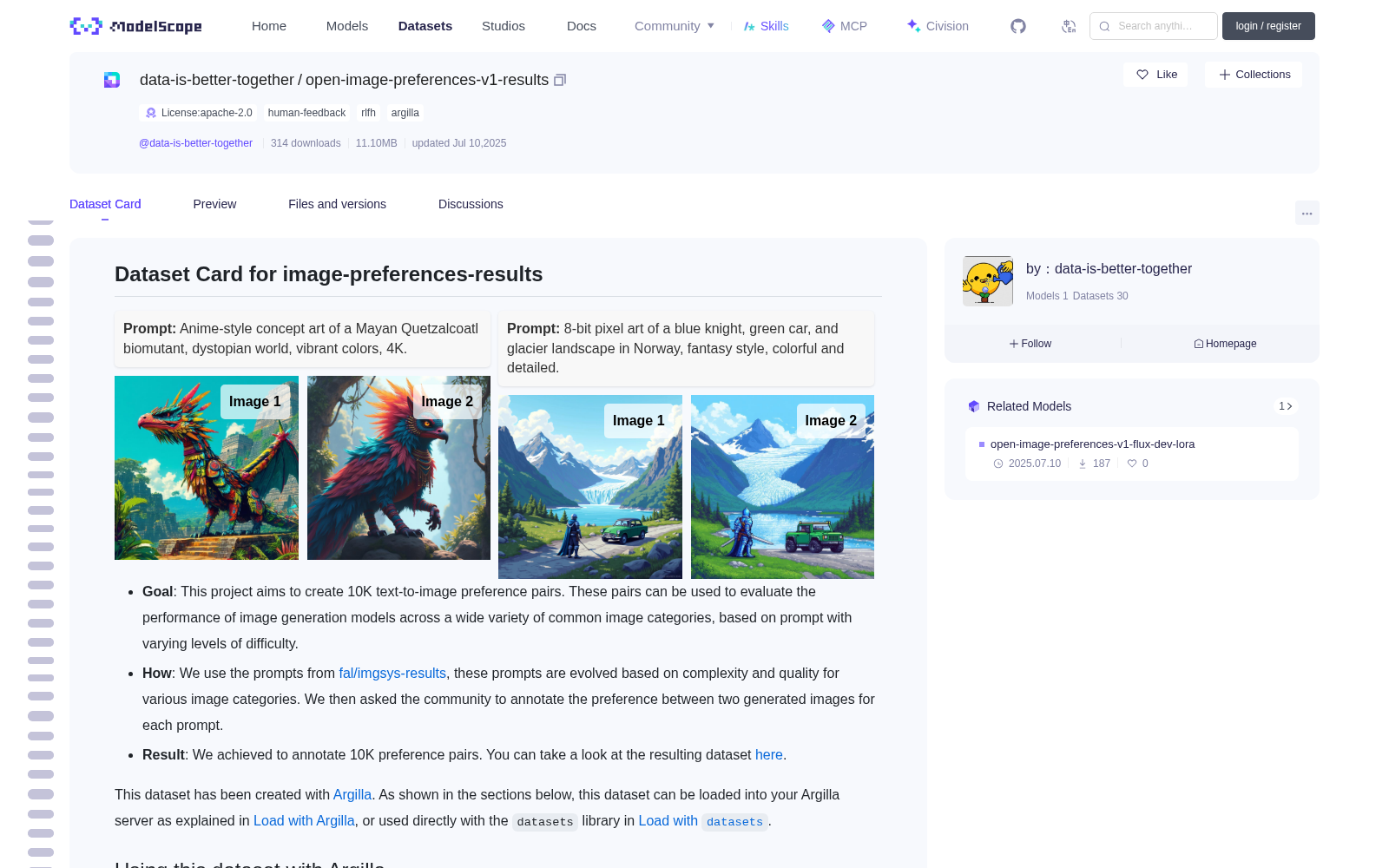Image resolution: width=1389 pixels, height=868 pixels.
Task: Open Skills in top navigation
Action: tap(766, 26)
